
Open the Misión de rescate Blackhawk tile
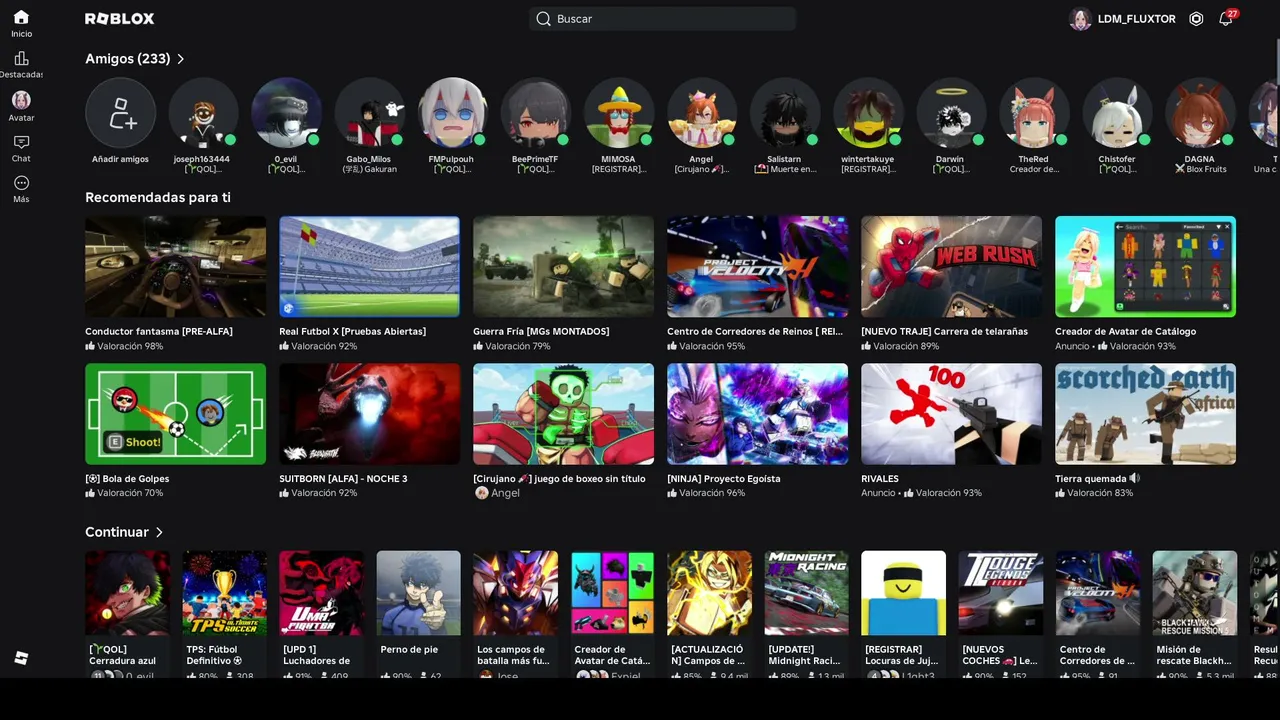pos(1194,614)
